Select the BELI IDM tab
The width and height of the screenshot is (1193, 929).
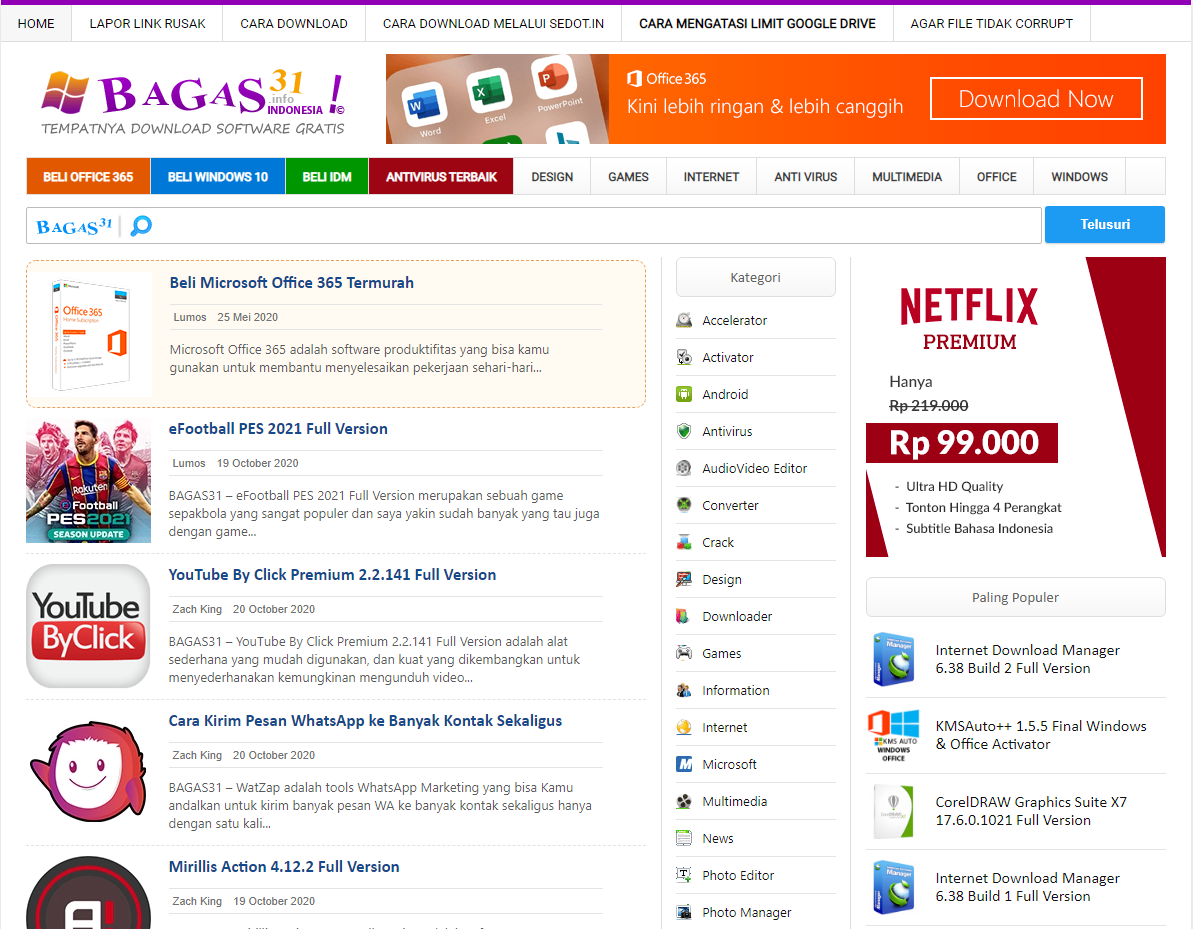327,177
